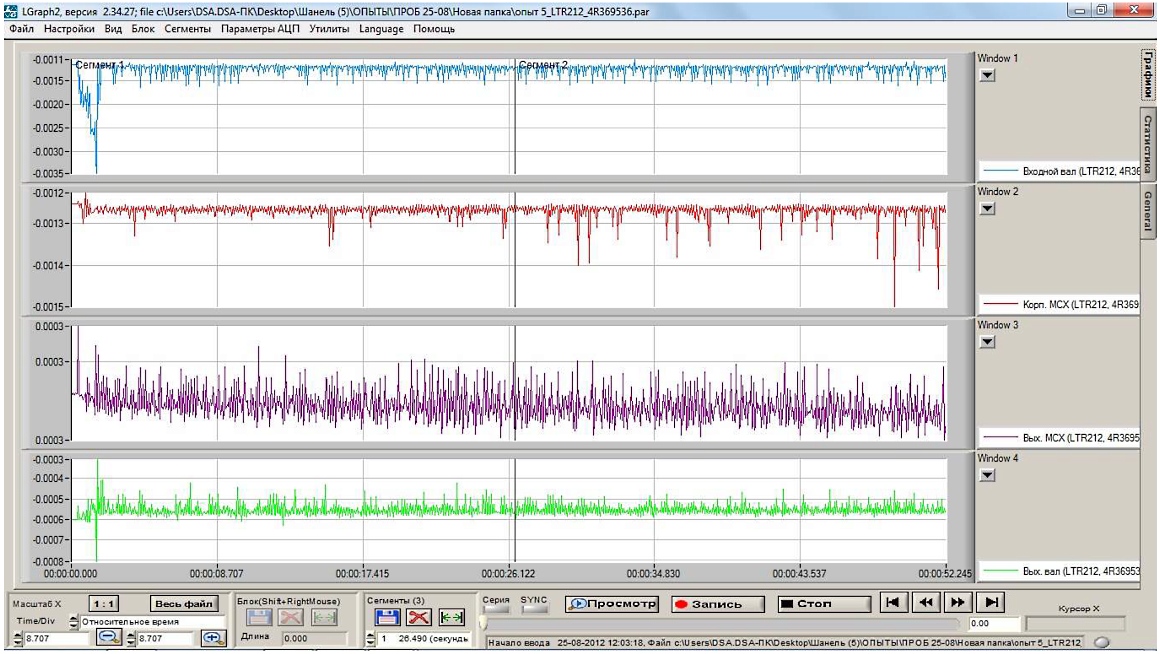Toggle the Серия indicator switch

tap(496, 610)
